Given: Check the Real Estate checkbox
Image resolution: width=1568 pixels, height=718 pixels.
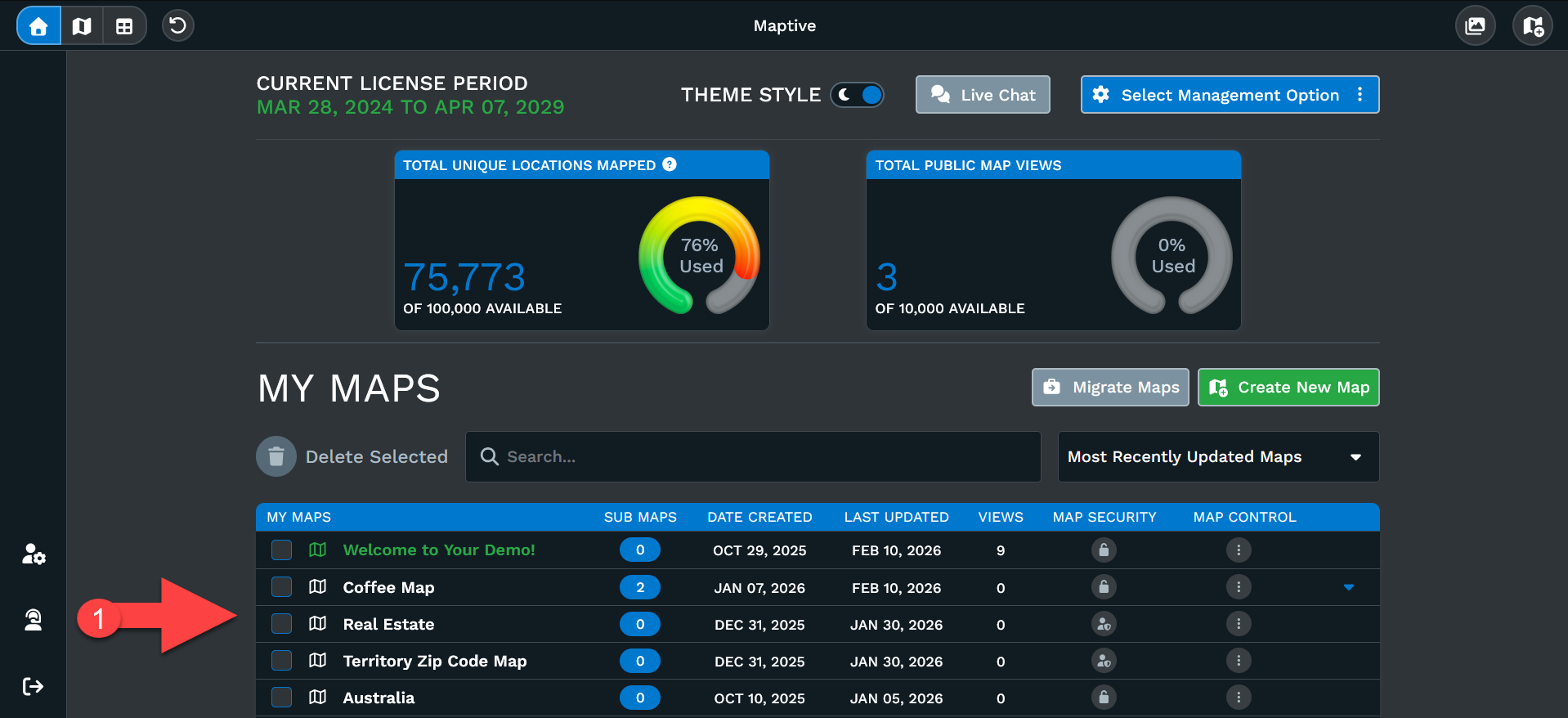Looking at the screenshot, I should (282, 624).
